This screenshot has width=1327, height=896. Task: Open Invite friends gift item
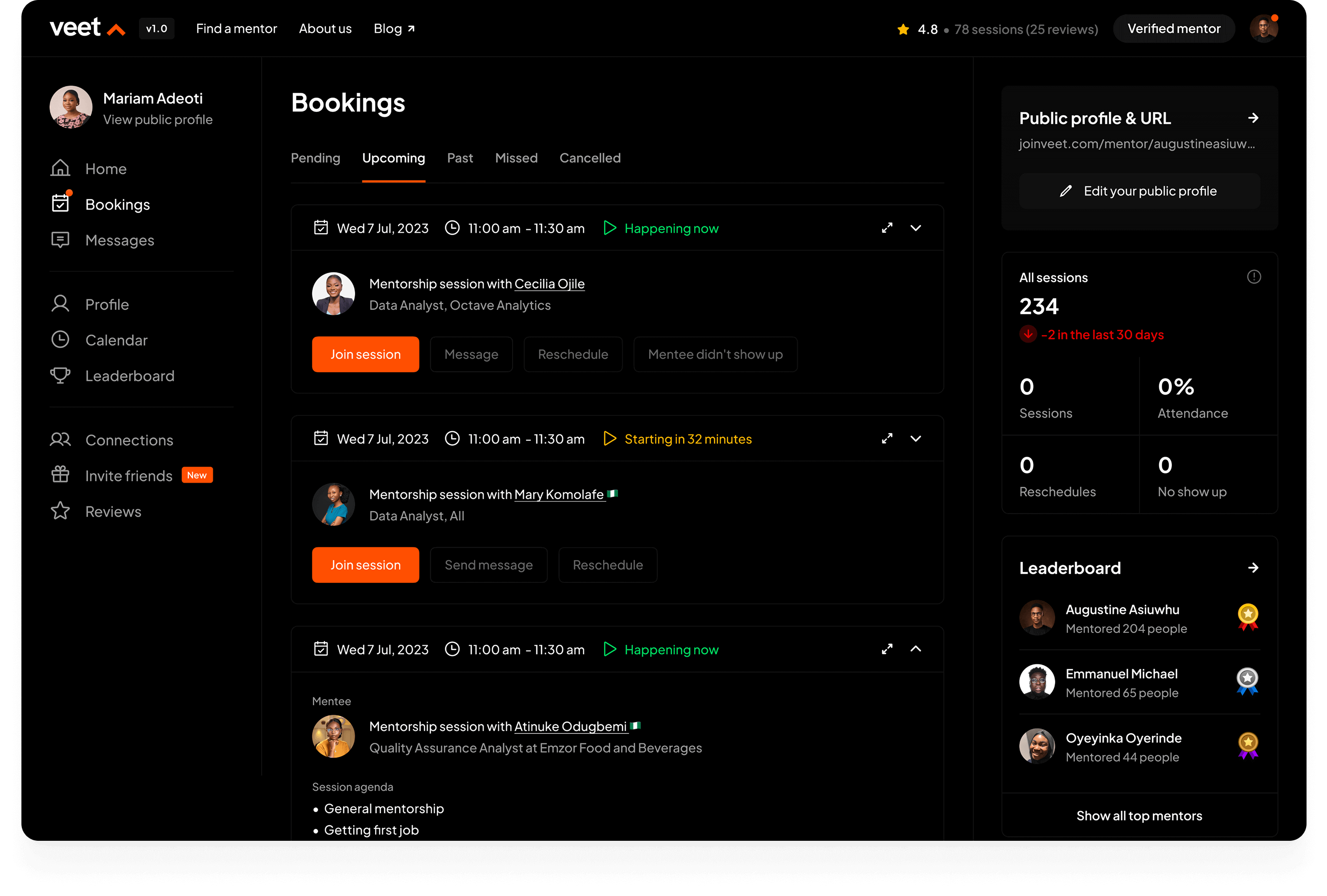[x=128, y=476]
